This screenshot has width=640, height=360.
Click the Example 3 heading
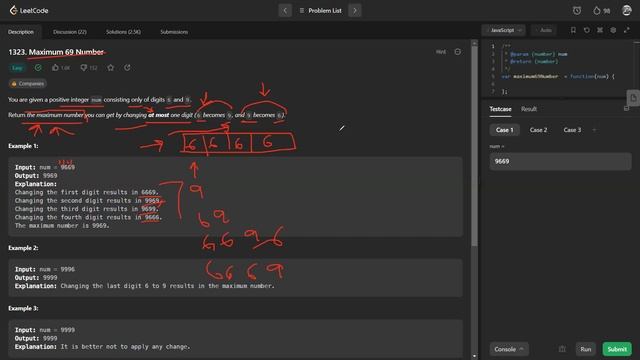coord(23,308)
